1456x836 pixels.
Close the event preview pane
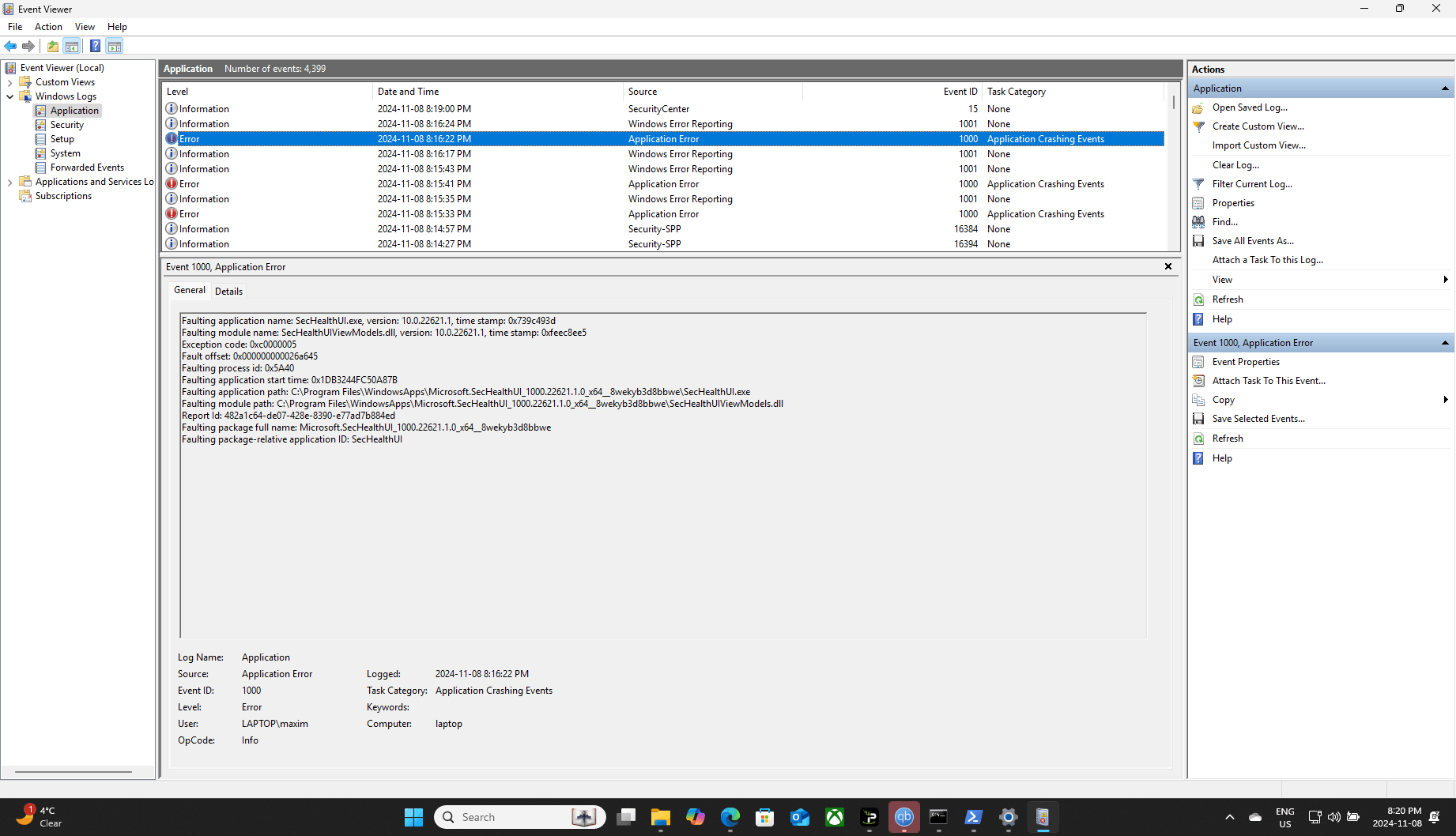click(x=1168, y=266)
